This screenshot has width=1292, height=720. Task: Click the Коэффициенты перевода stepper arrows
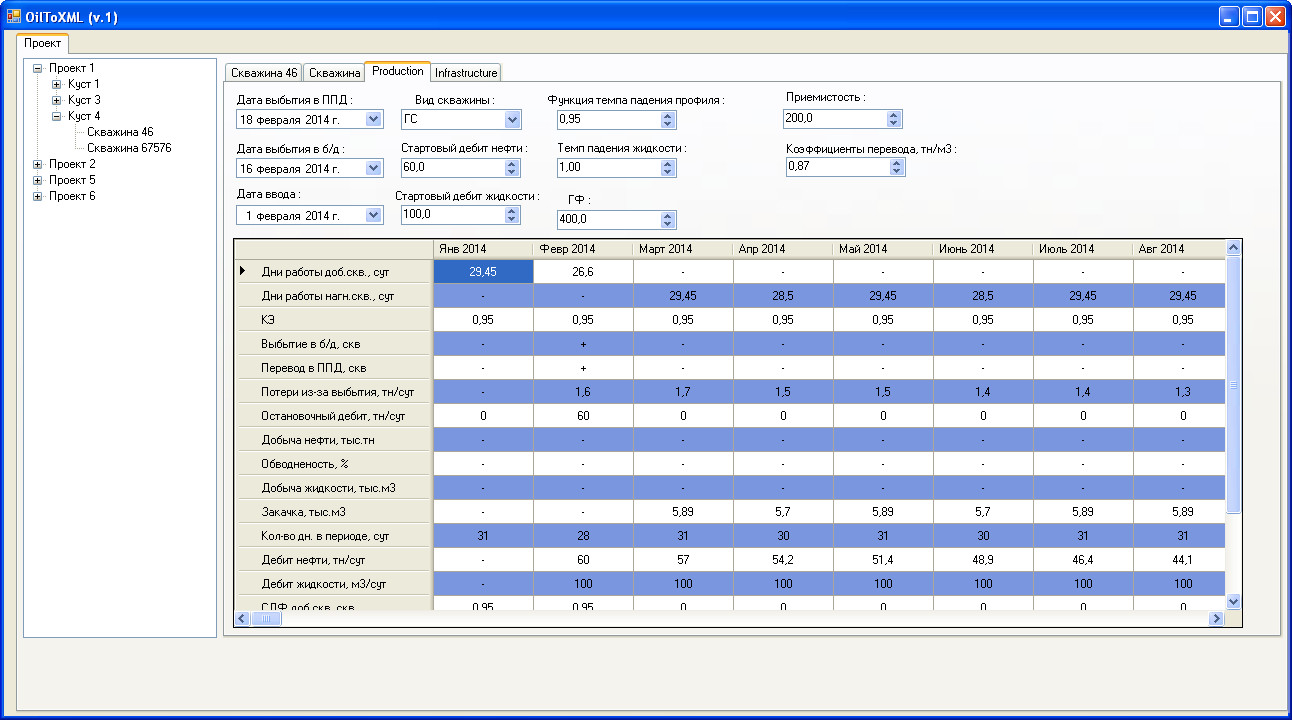897,167
